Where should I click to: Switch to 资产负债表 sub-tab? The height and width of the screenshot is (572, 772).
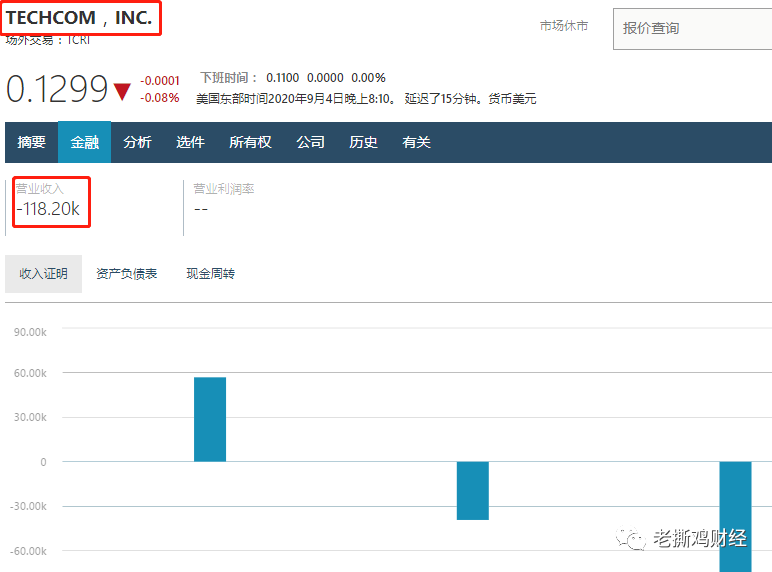pyautogui.click(x=127, y=274)
